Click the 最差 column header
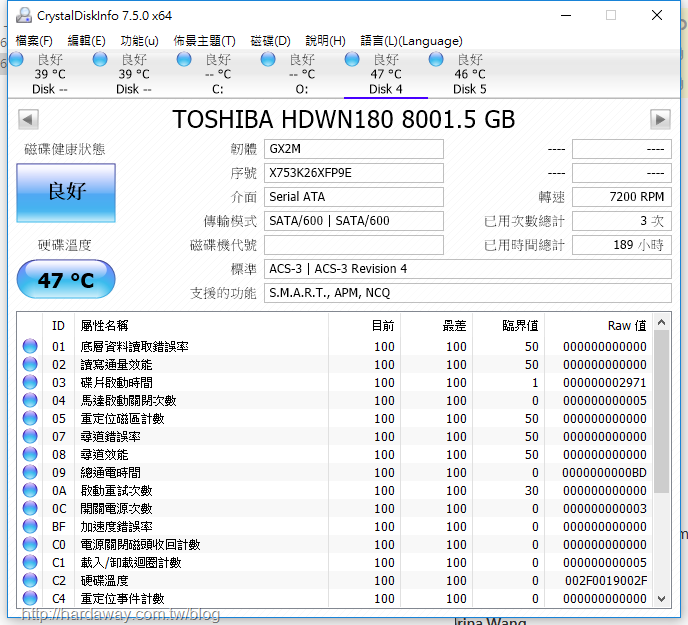 point(437,326)
